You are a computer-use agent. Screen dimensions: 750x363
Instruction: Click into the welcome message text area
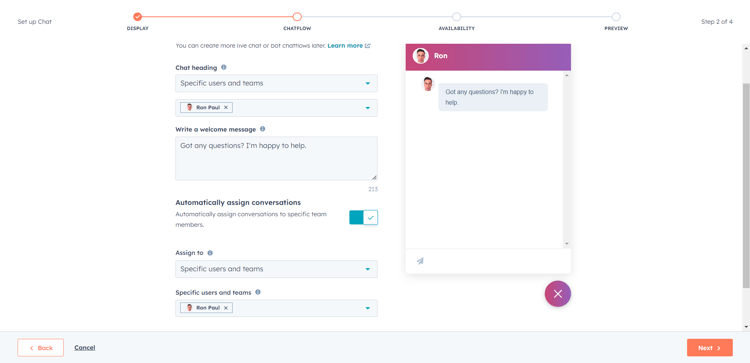point(276,158)
